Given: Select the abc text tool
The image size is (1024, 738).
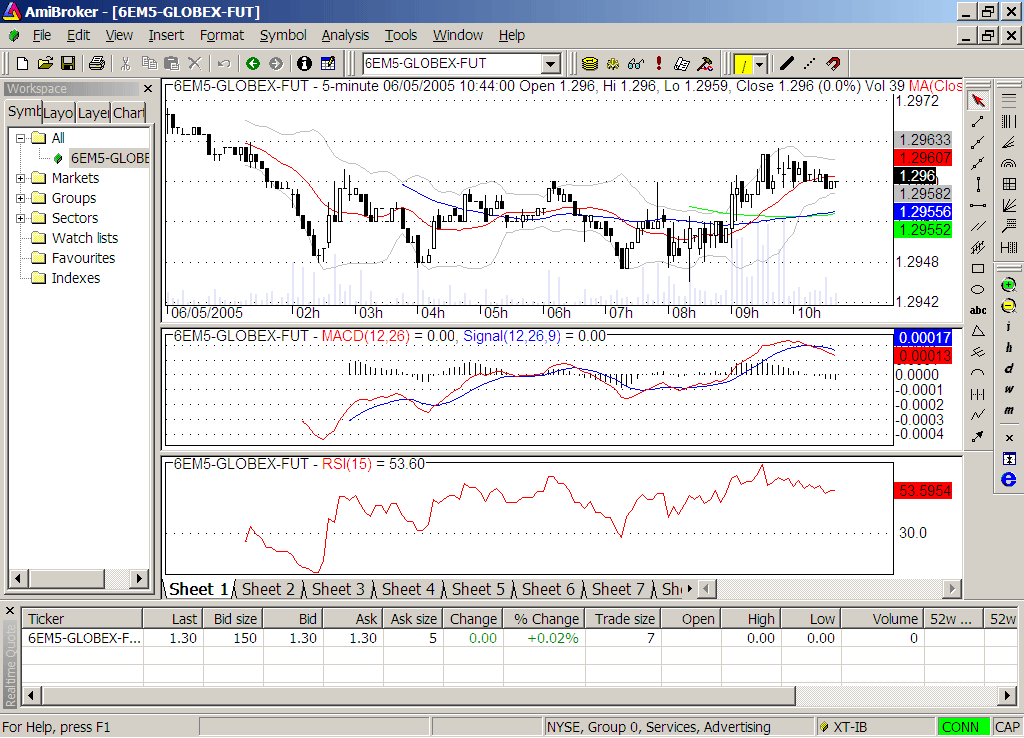Looking at the screenshot, I should click(978, 310).
